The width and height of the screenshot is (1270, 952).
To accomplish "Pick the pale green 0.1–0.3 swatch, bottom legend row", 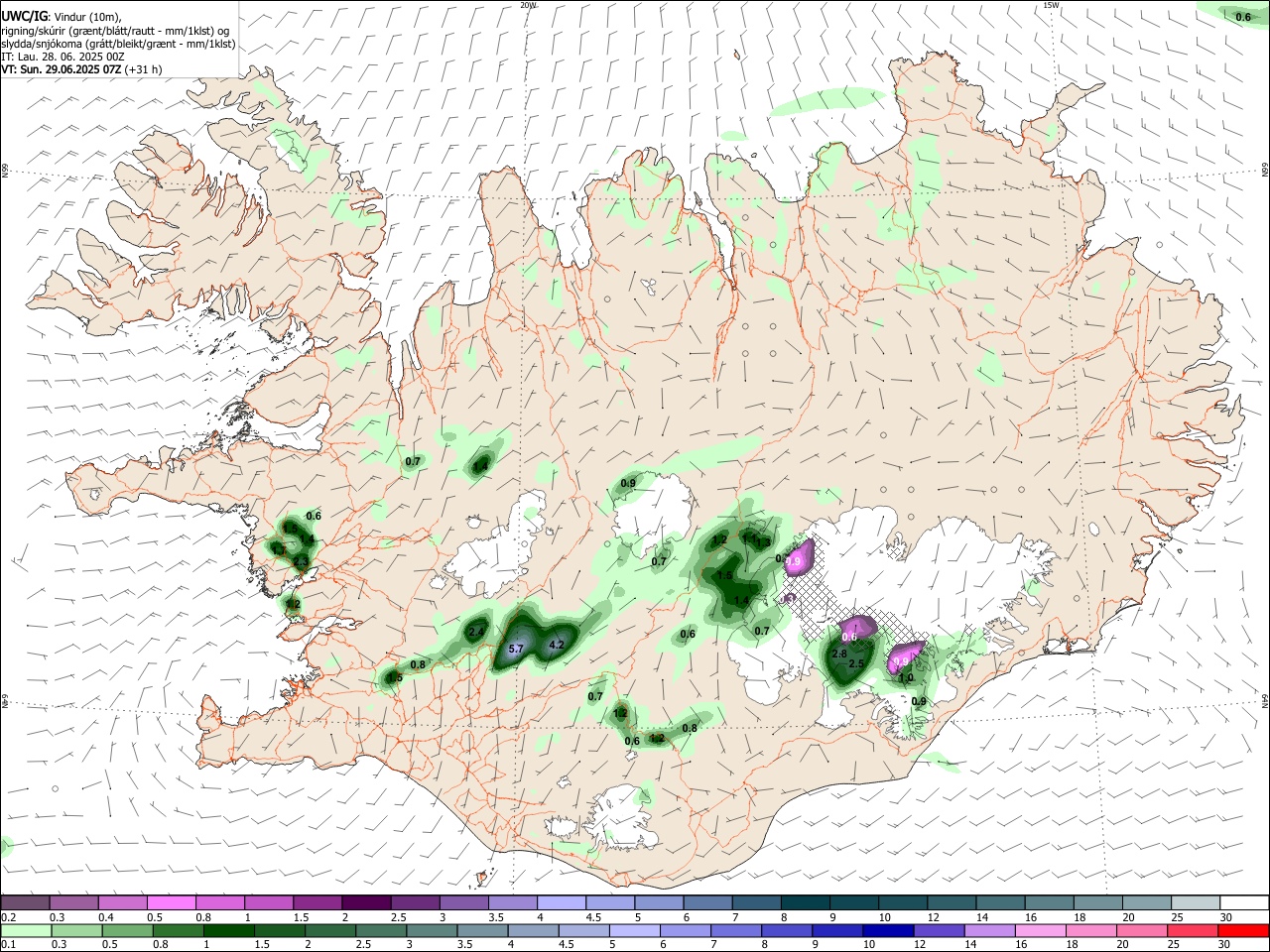I will [25, 930].
